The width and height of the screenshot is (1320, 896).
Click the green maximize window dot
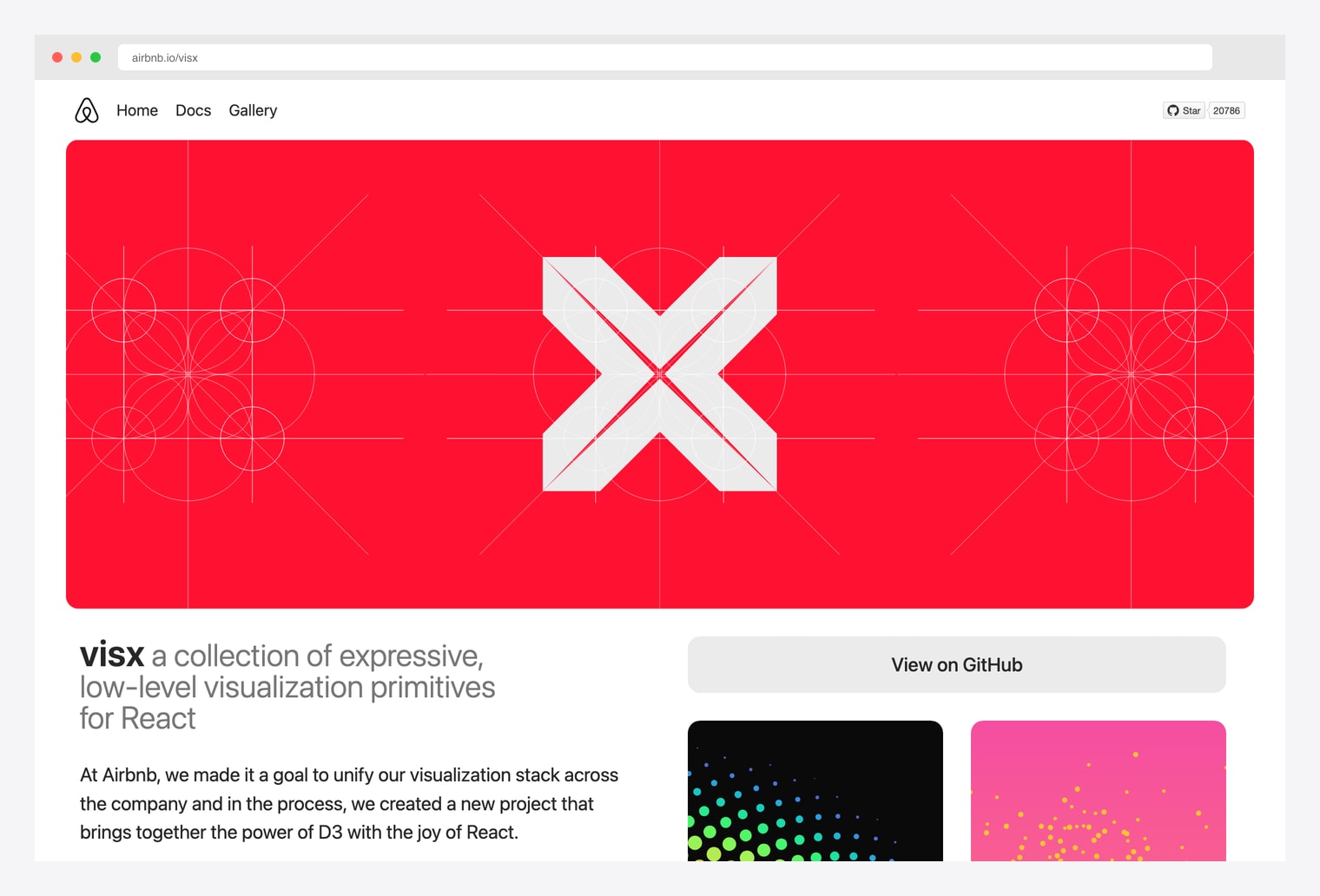[x=96, y=57]
